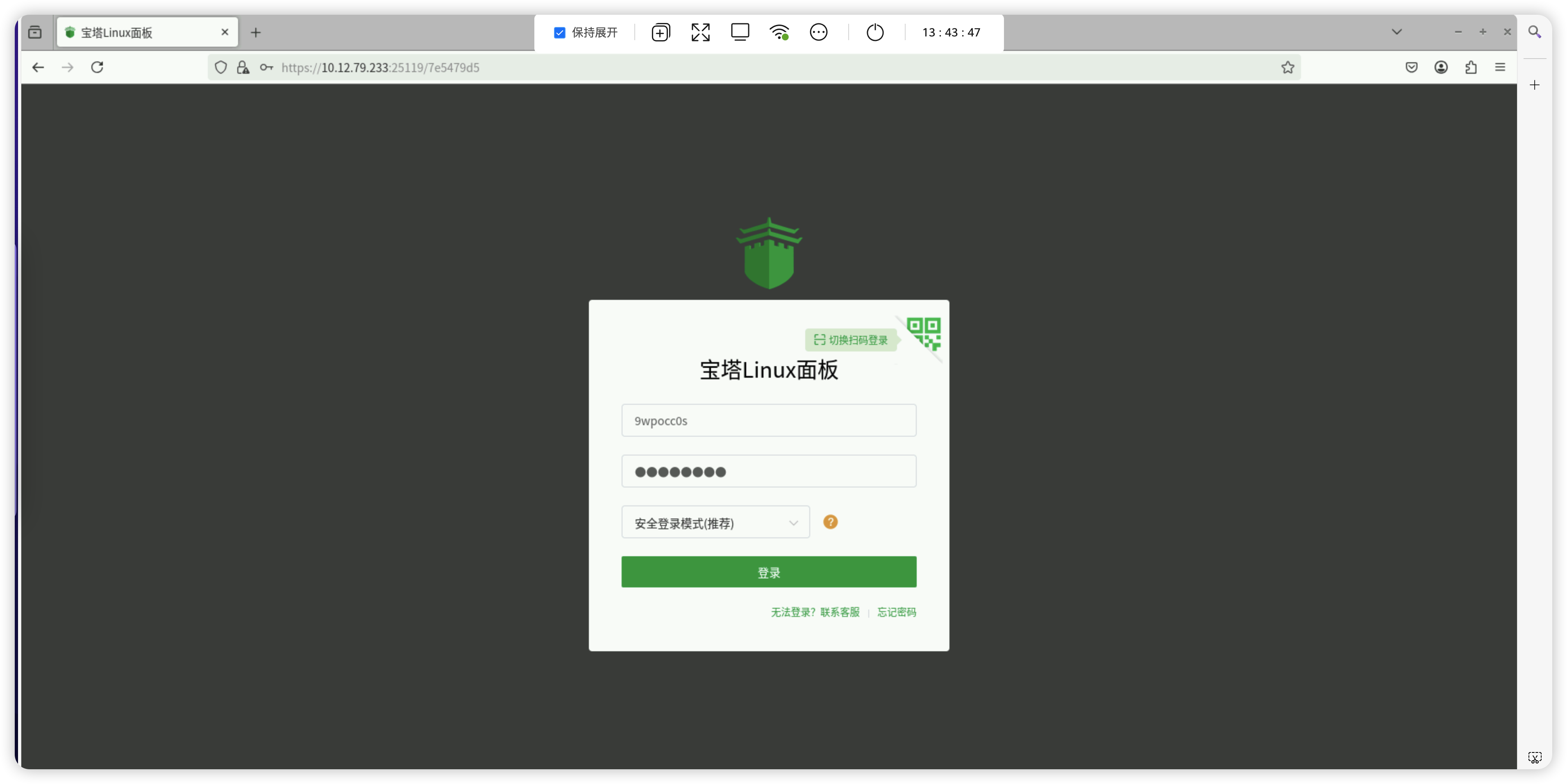The width and height of the screenshot is (1567, 784).
Task: Click the plus icon in side panel
Action: [1535, 85]
